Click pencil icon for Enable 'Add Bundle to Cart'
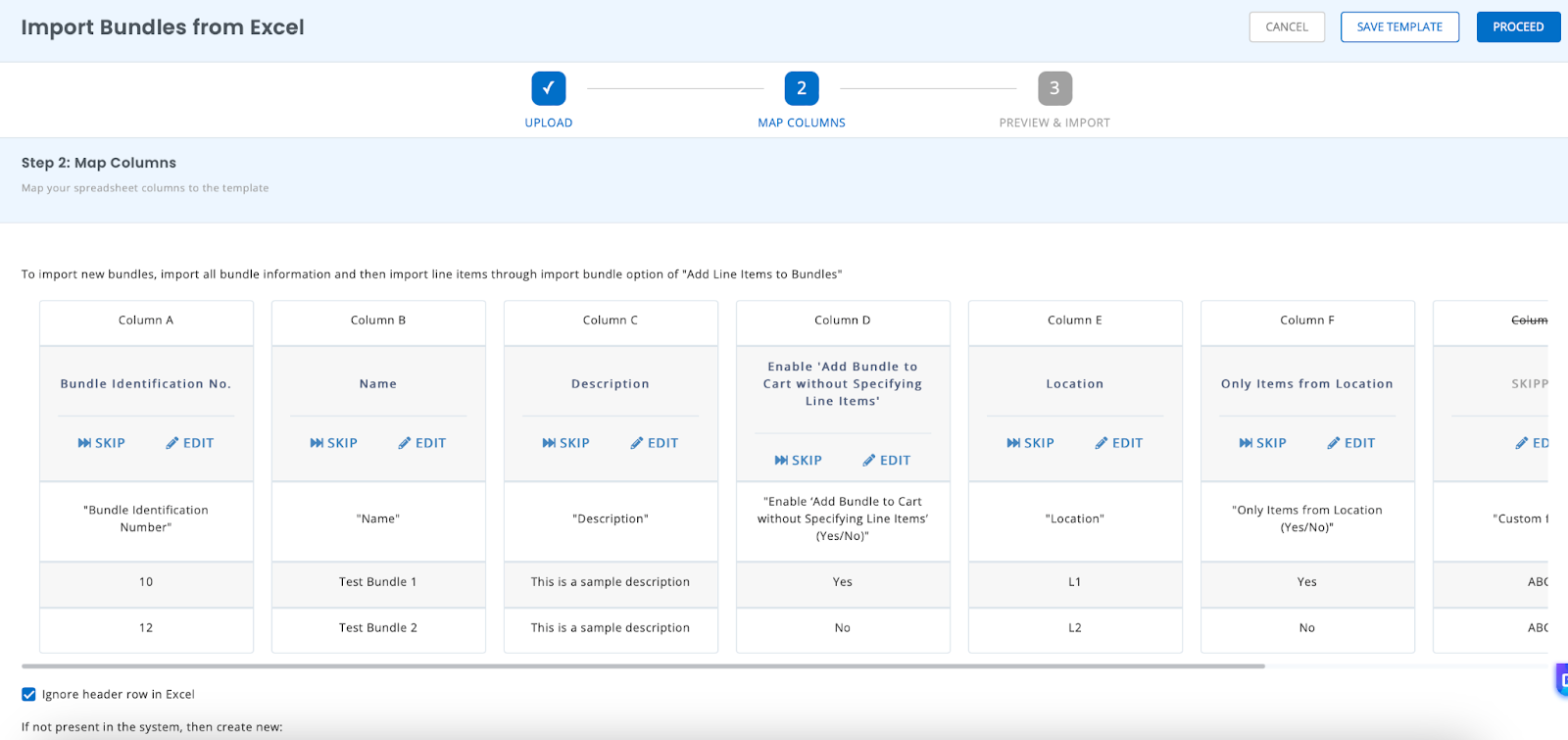 (869, 460)
